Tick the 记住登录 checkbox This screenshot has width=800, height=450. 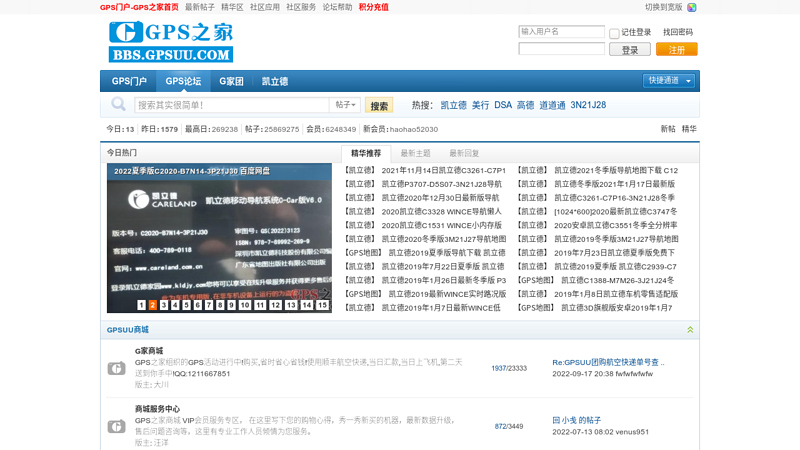click(x=614, y=33)
